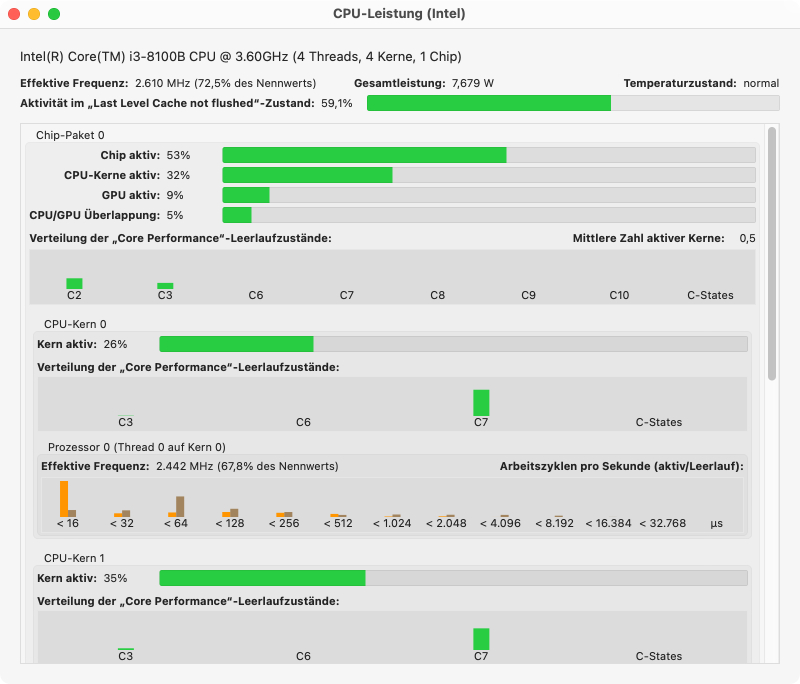800x684 pixels.
Task: Click the < 32.768 duty cycle label
Action: 663,523
